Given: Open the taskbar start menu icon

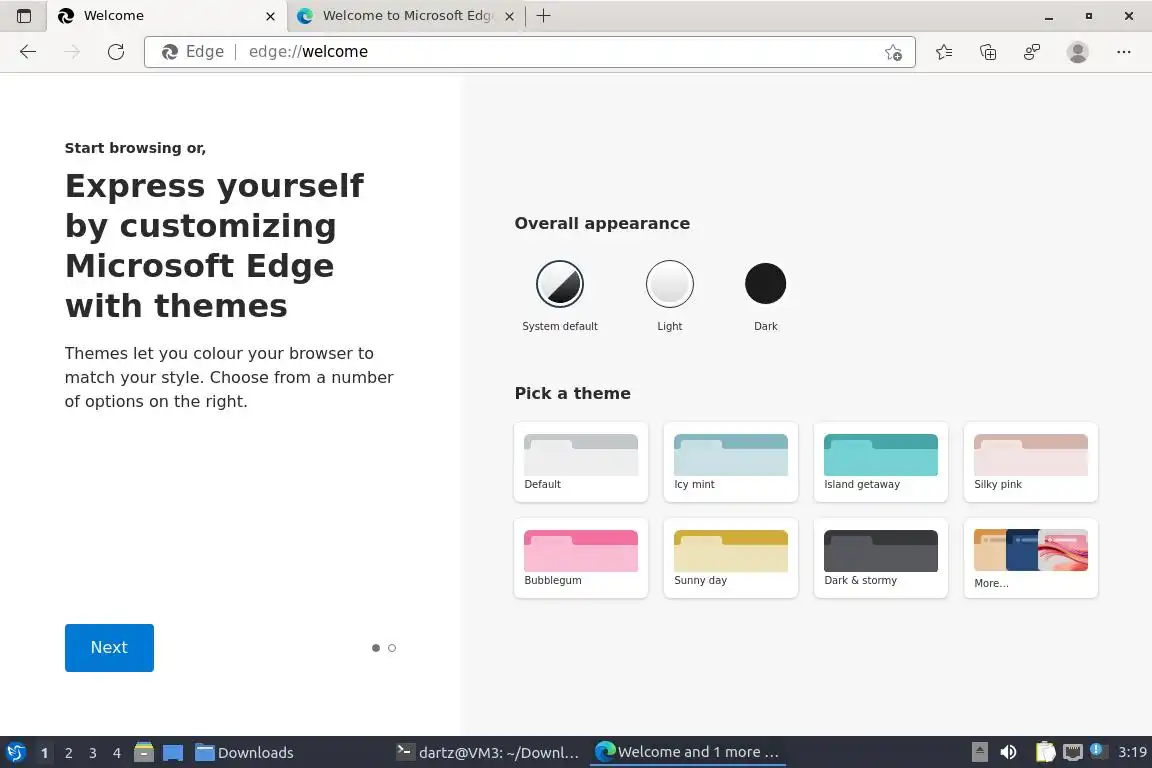Looking at the screenshot, I should coord(15,752).
